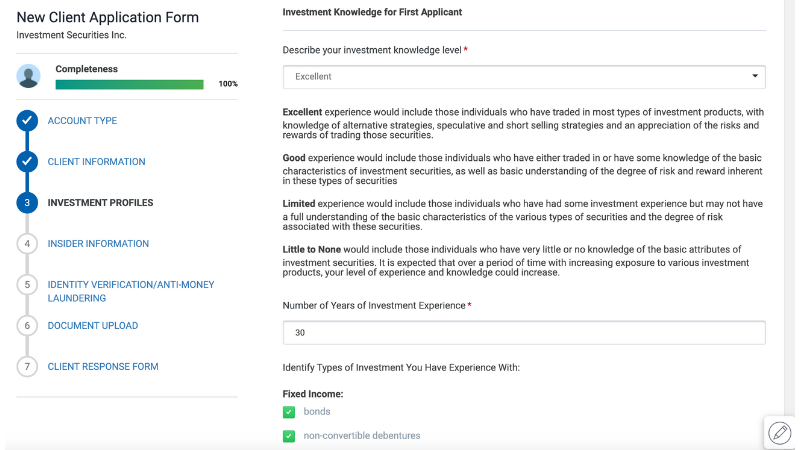The image size is (800, 450).
Task: Go to the Account Type section
Action: point(82,121)
